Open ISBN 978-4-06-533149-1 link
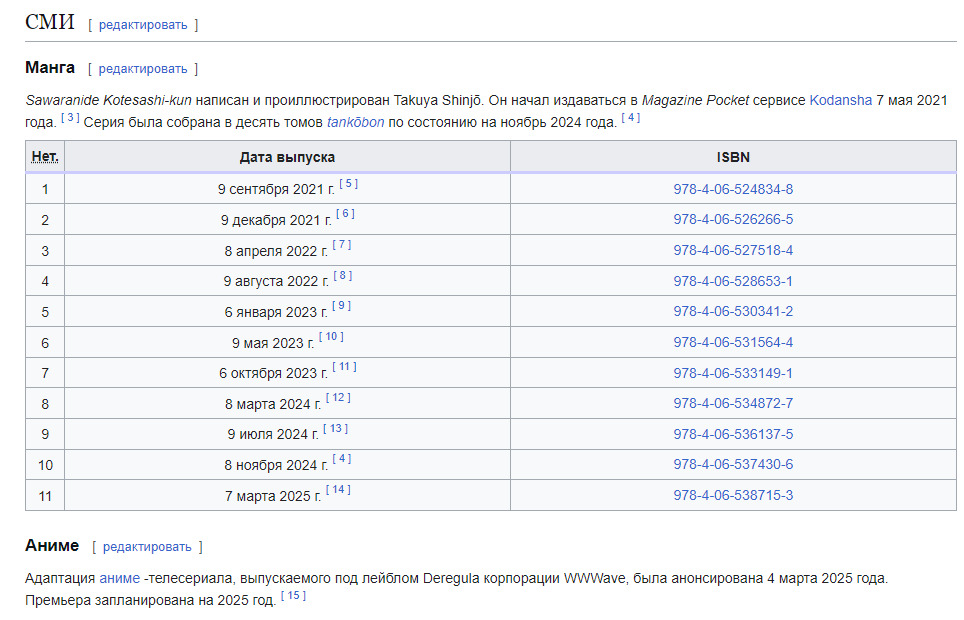Viewport: 964px width, 620px height. [733, 373]
